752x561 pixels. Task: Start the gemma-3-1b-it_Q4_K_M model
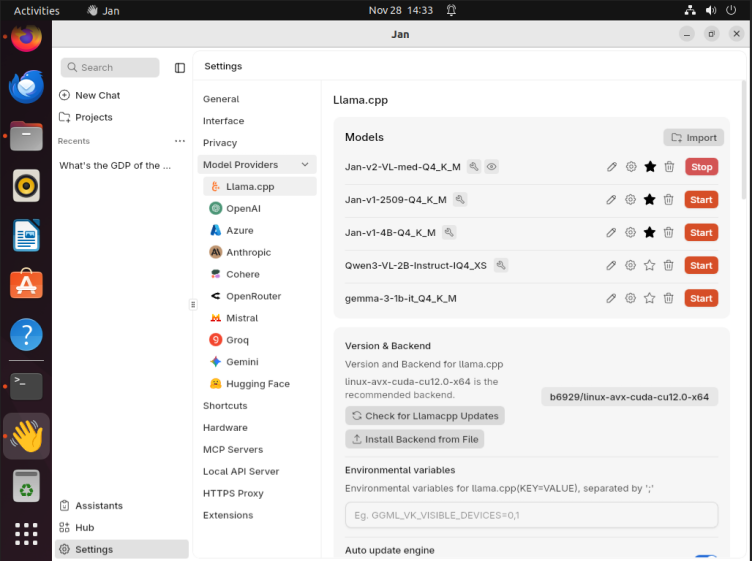click(x=701, y=298)
